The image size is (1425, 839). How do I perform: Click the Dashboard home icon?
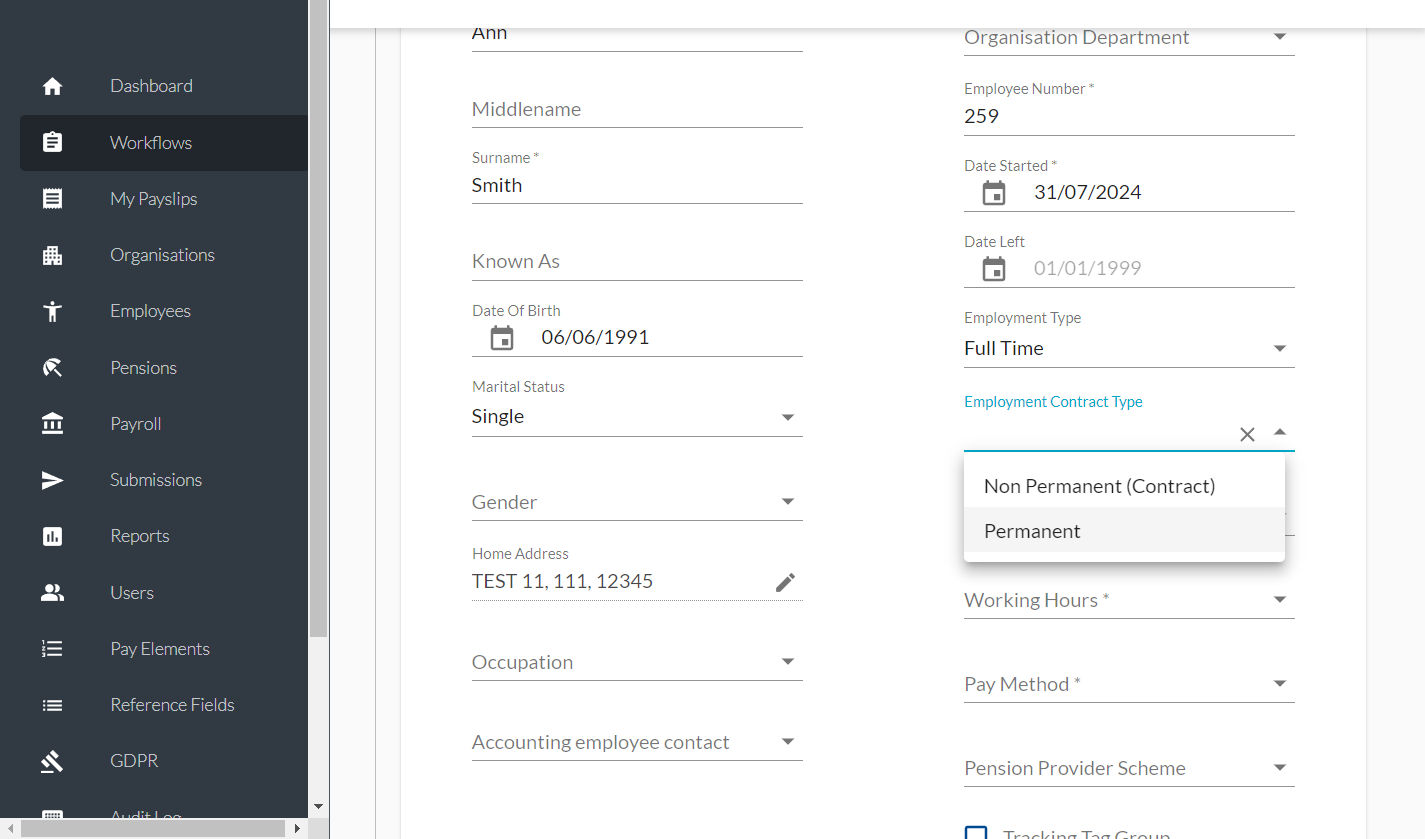point(53,86)
